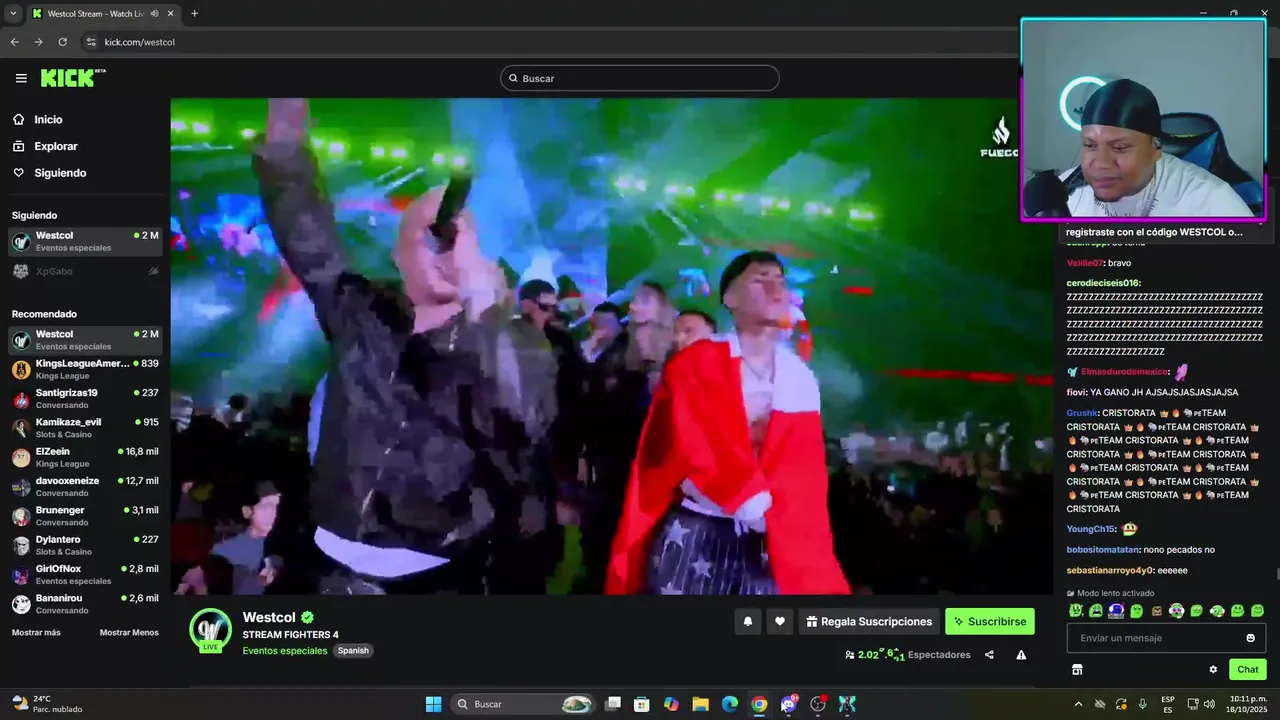Click the taskbar Buscar search box
The height and width of the screenshot is (720, 1280).
pyautogui.click(x=523, y=704)
